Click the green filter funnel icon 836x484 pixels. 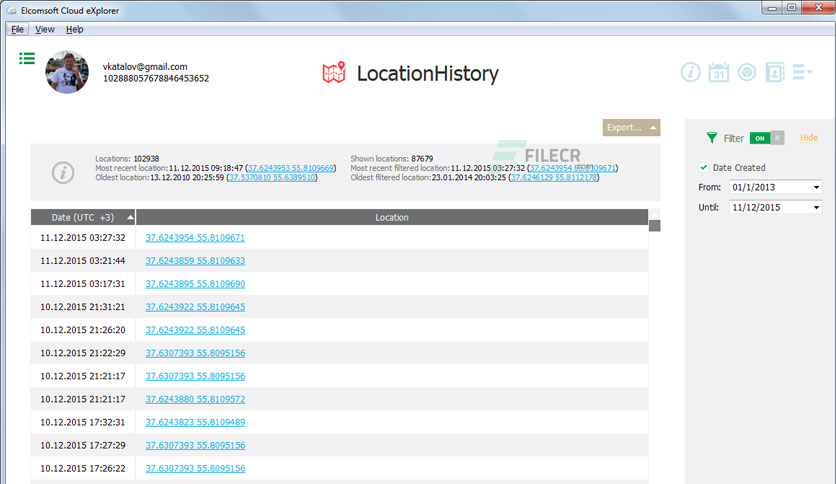[712, 138]
